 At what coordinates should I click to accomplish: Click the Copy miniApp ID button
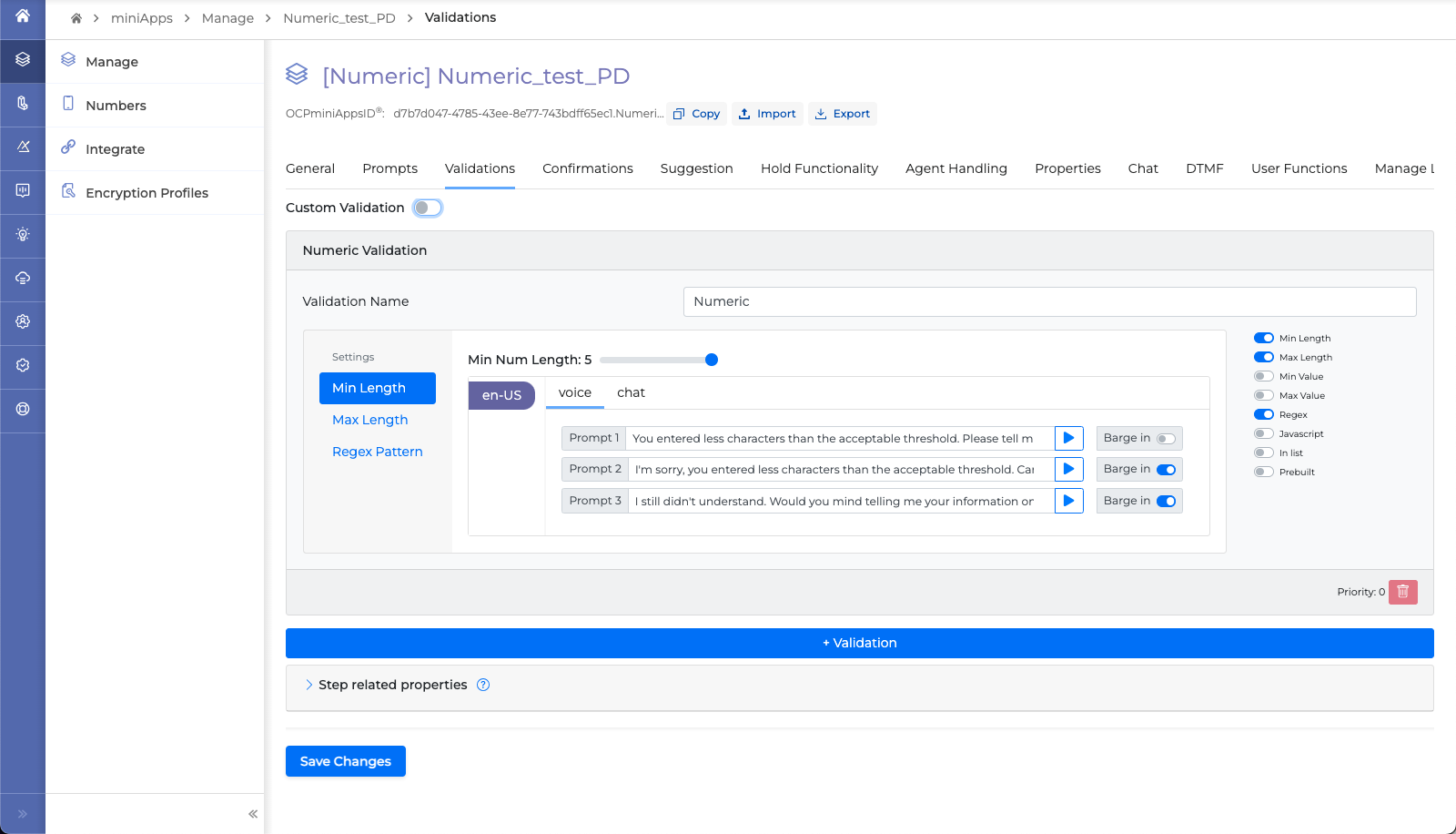[x=696, y=114]
